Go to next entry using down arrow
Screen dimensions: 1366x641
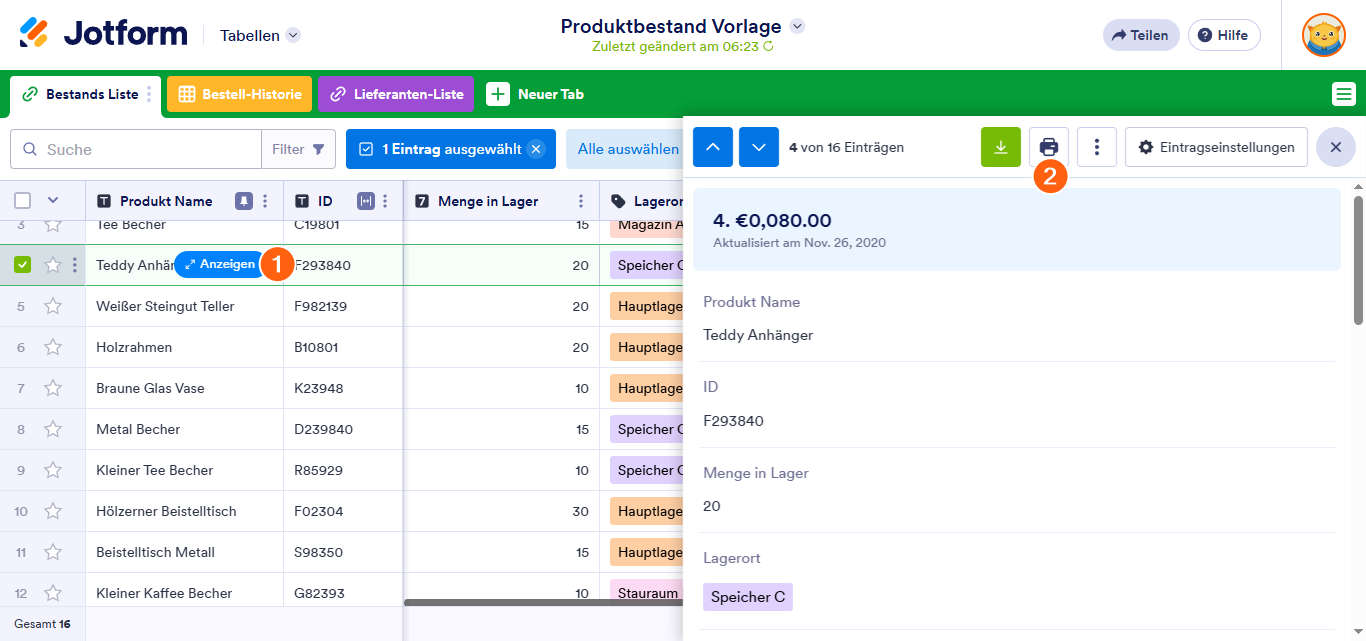[x=758, y=147]
